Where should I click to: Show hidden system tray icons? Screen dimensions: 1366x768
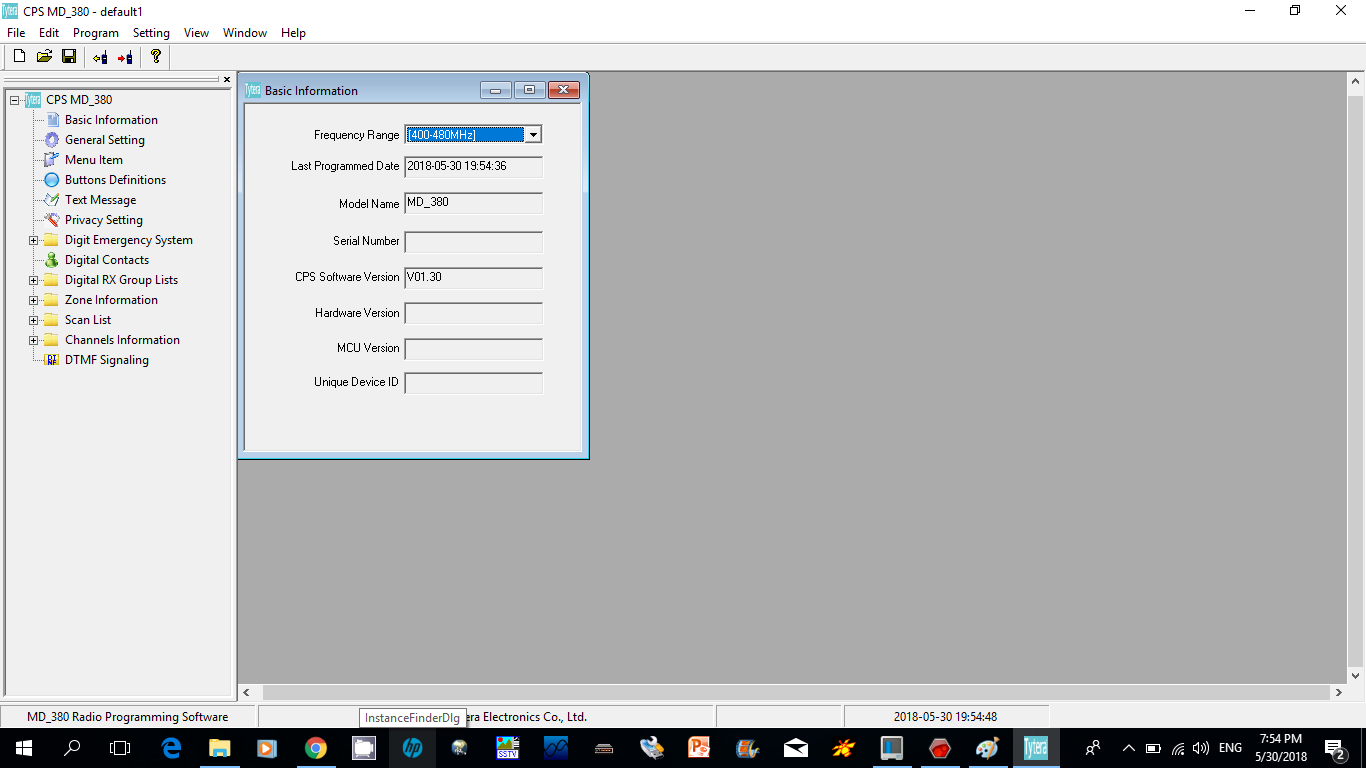pos(1129,748)
